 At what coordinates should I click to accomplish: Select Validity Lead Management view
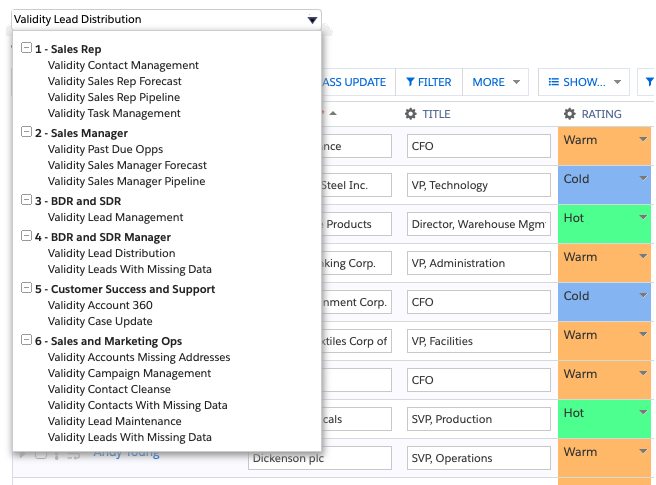[115, 217]
